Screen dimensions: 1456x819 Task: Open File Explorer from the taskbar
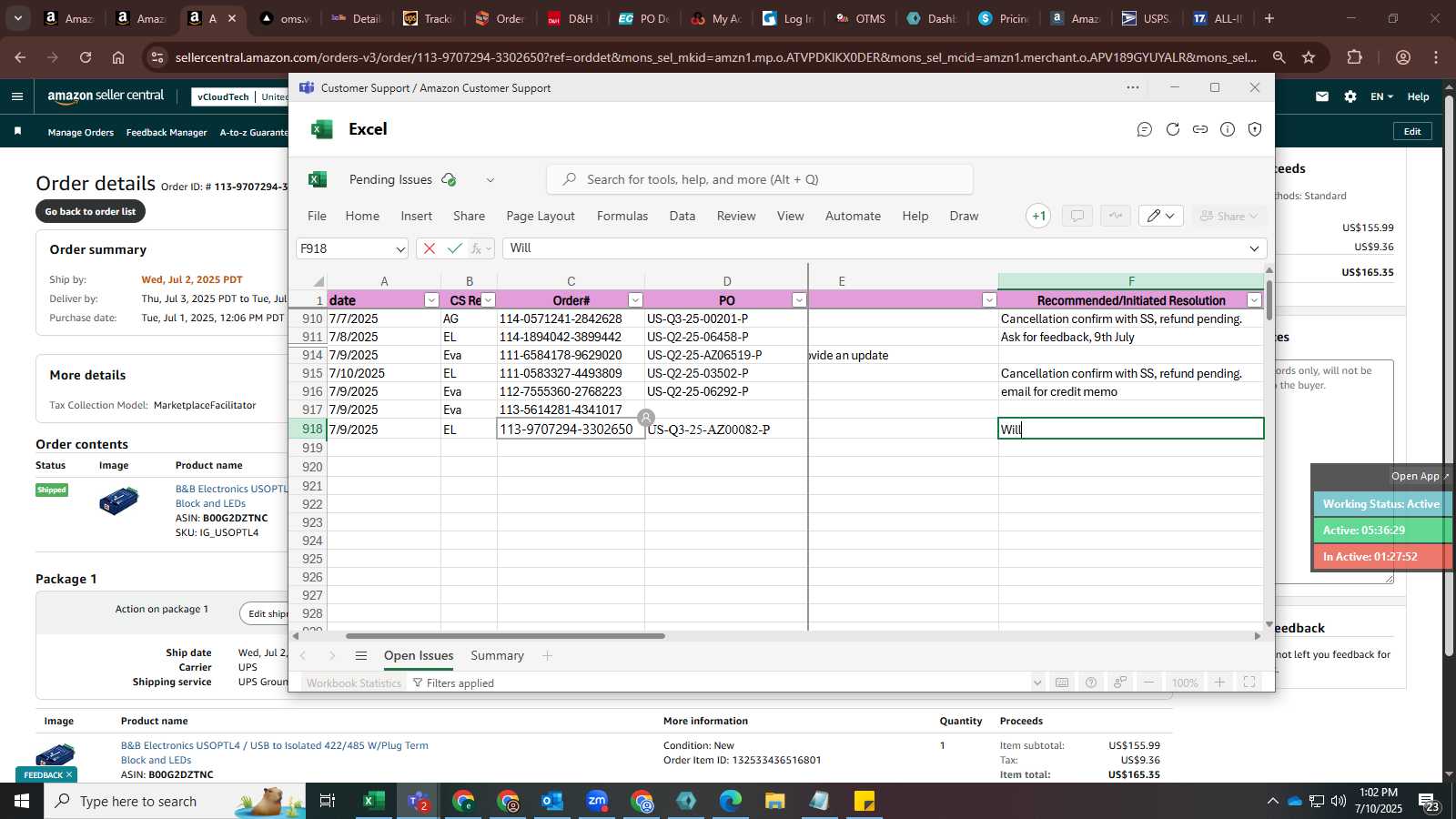[x=775, y=801]
